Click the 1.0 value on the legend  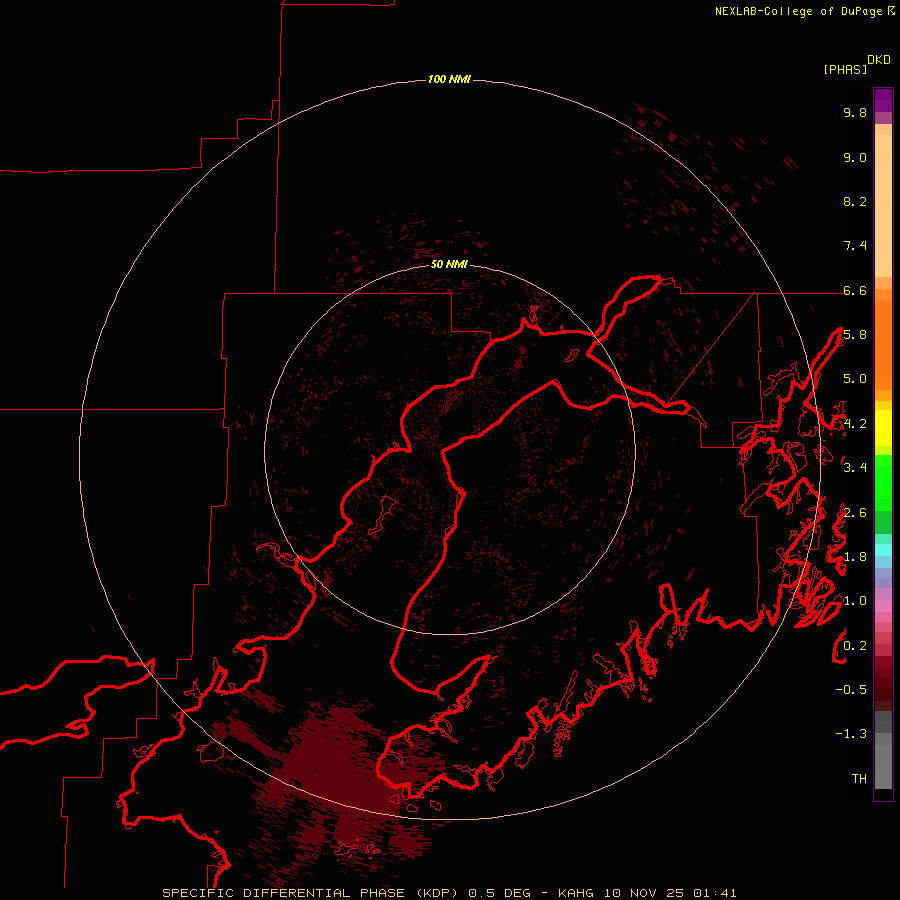pyautogui.click(x=855, y=601)
